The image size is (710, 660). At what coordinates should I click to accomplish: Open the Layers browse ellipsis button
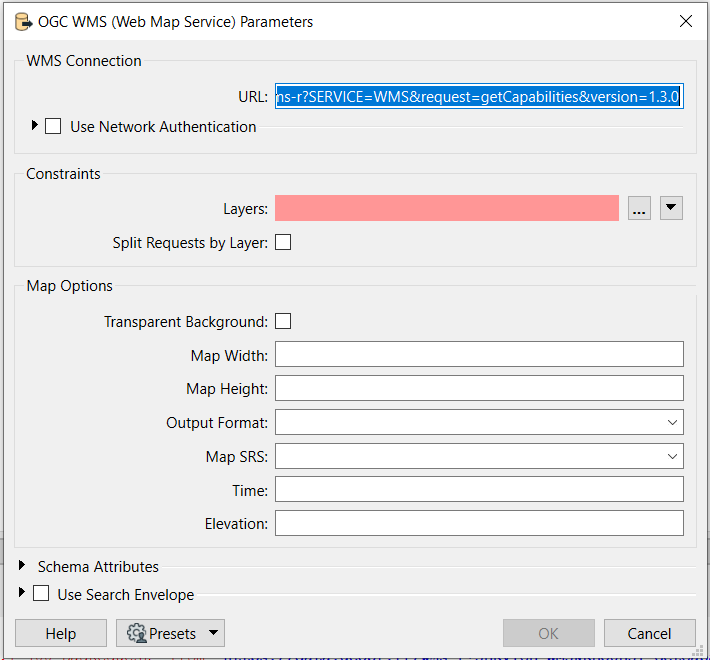tap(640, 208)
